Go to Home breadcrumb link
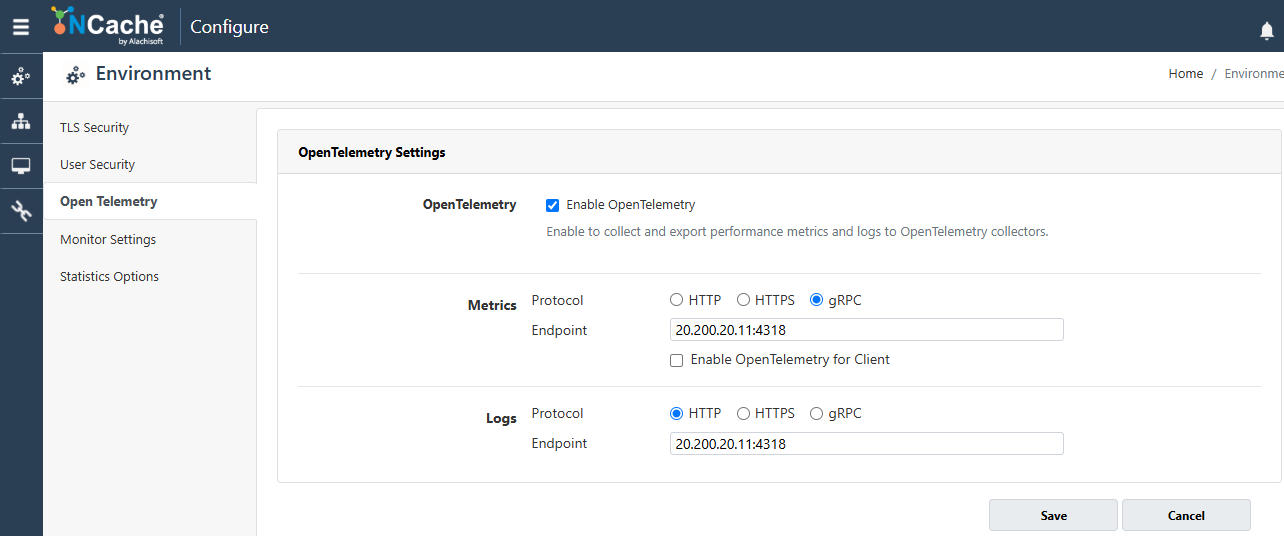The height and width of the screenshot is (536, 1284). (1186, 74)
